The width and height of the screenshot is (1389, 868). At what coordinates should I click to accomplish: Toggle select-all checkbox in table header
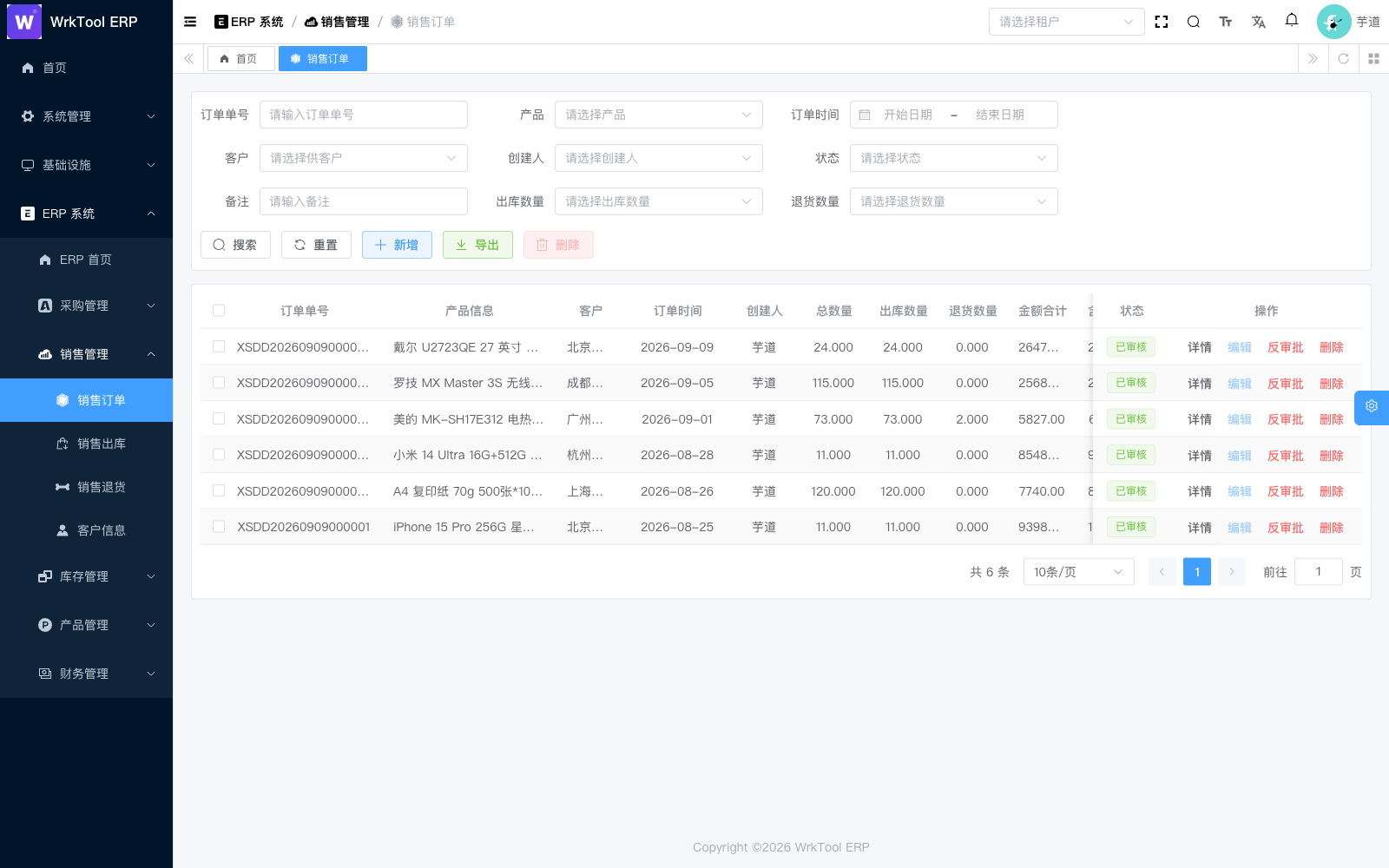[219, 311]
